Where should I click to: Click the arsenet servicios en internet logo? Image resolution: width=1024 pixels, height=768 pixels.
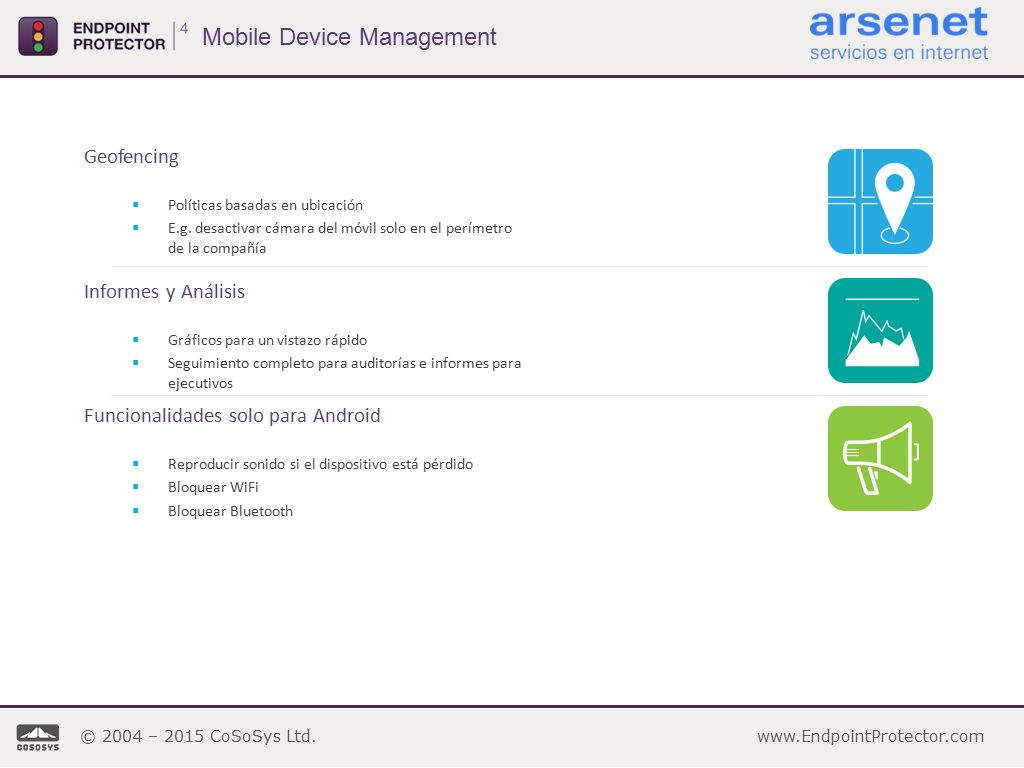pyautogui.click(x=899, y=34)
